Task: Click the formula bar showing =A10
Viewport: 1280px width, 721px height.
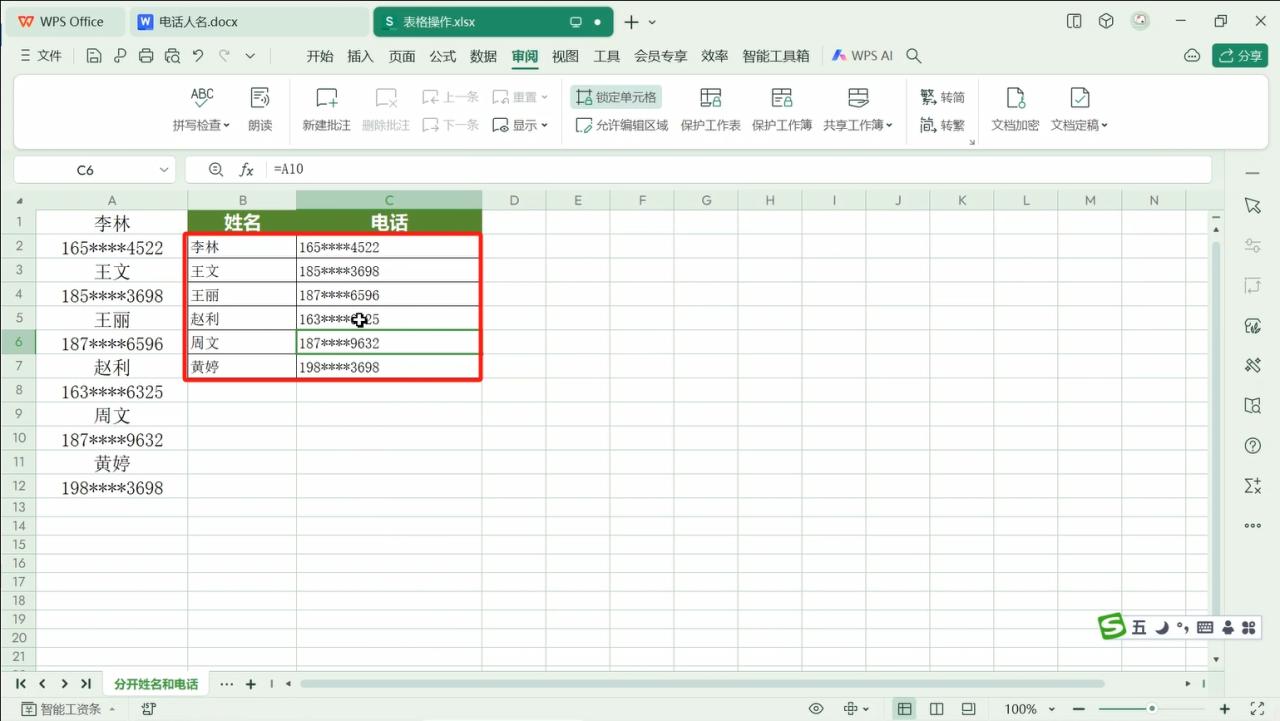Action: click(x=735, y=170)
